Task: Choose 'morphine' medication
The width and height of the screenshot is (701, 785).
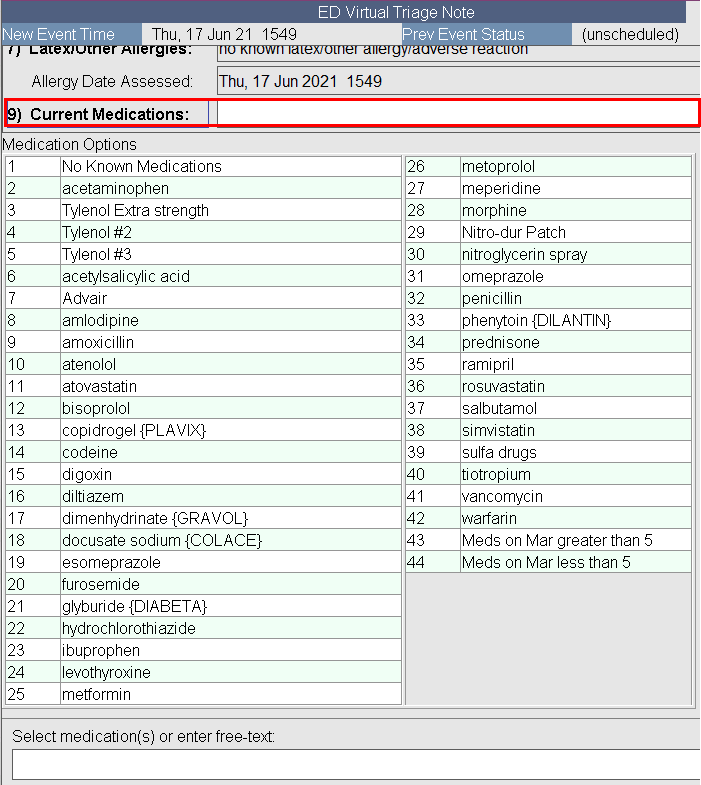Action: pyautogui.click(x=549, y=210)
